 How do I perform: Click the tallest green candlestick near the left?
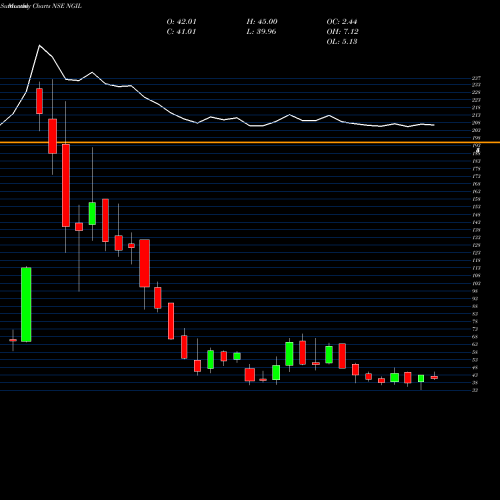[x=26, y=304]
